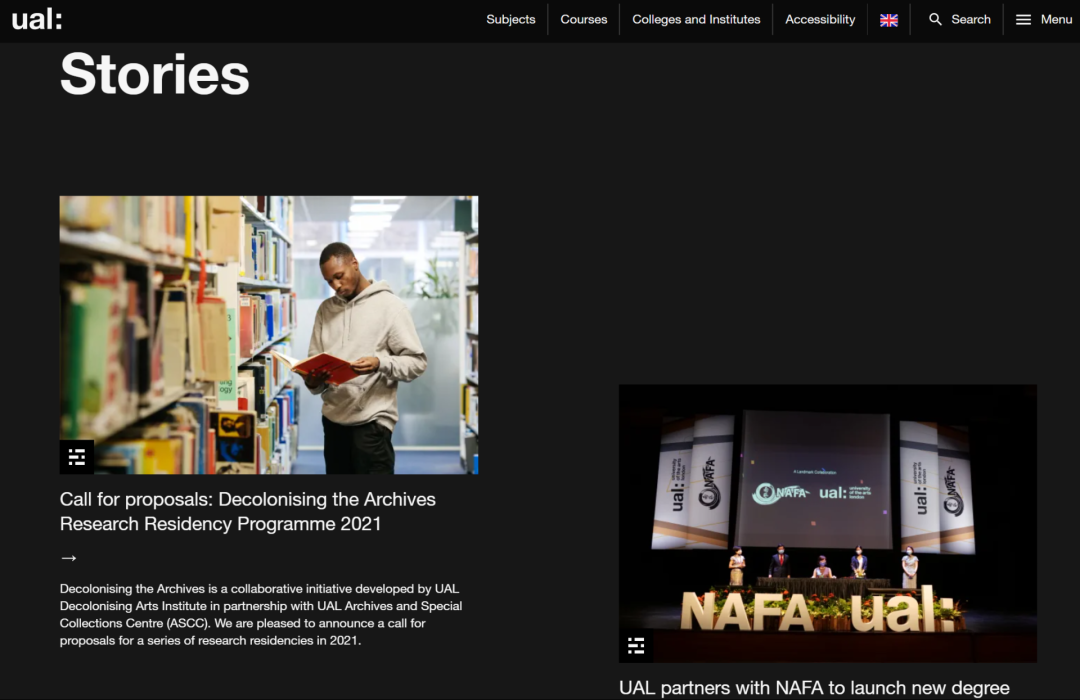
Task: Open the Courses navigation item
Action: point(583,19)
